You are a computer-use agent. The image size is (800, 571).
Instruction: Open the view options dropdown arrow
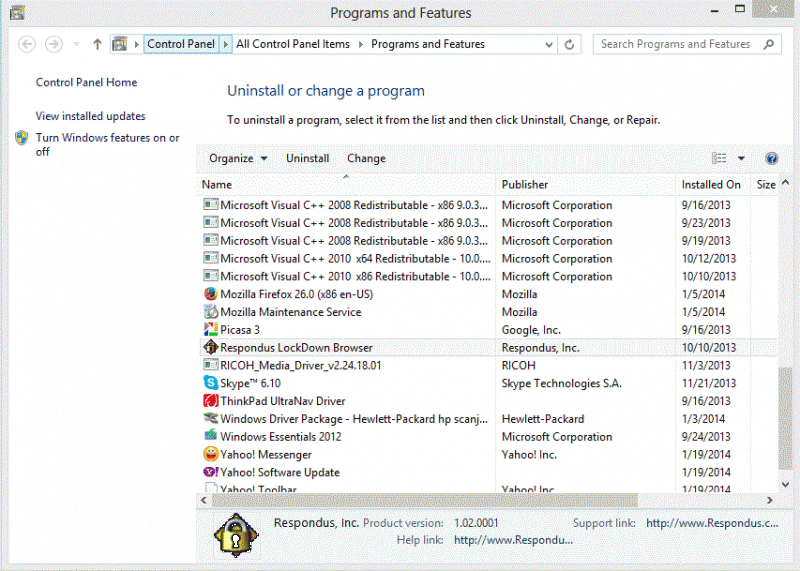coord(741,158)
